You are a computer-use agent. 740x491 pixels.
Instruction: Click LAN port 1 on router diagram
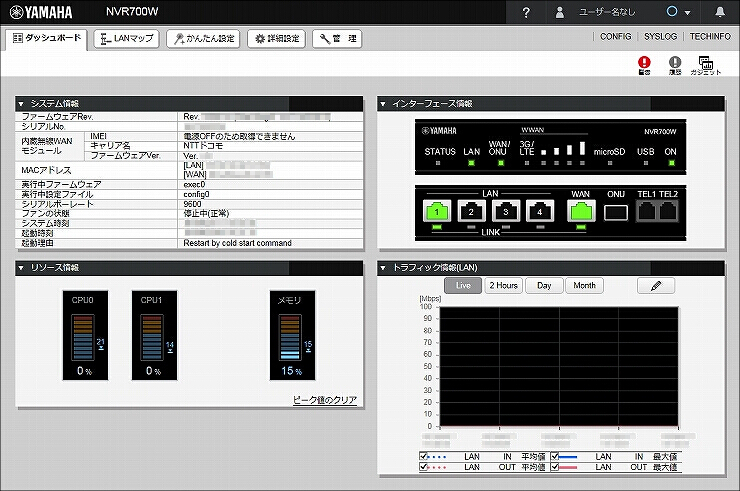click(437, 211)
